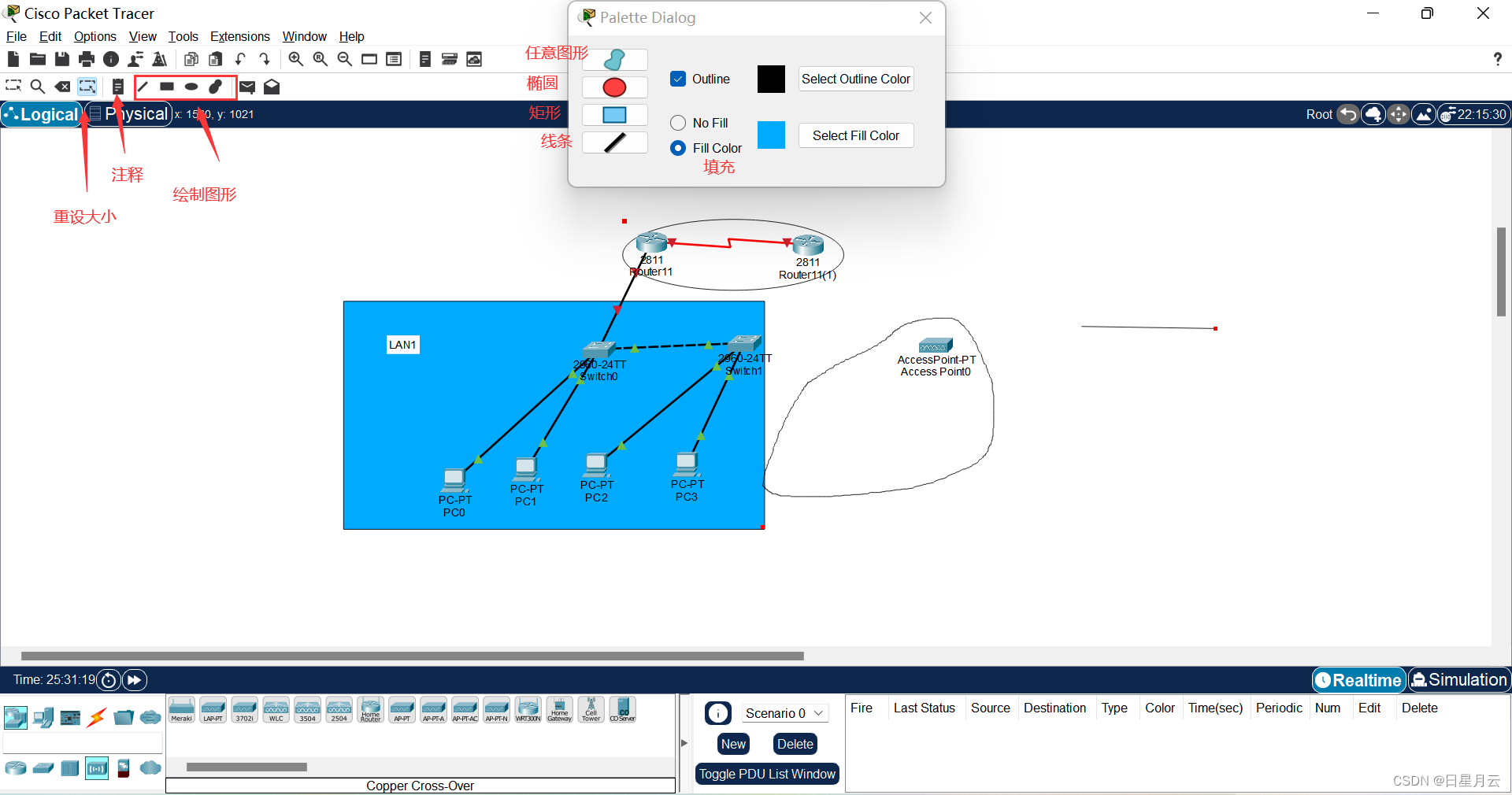This screenshot has width=1512, height=795.
Task: Click the Print icon
Action: (x=87, y=59)
